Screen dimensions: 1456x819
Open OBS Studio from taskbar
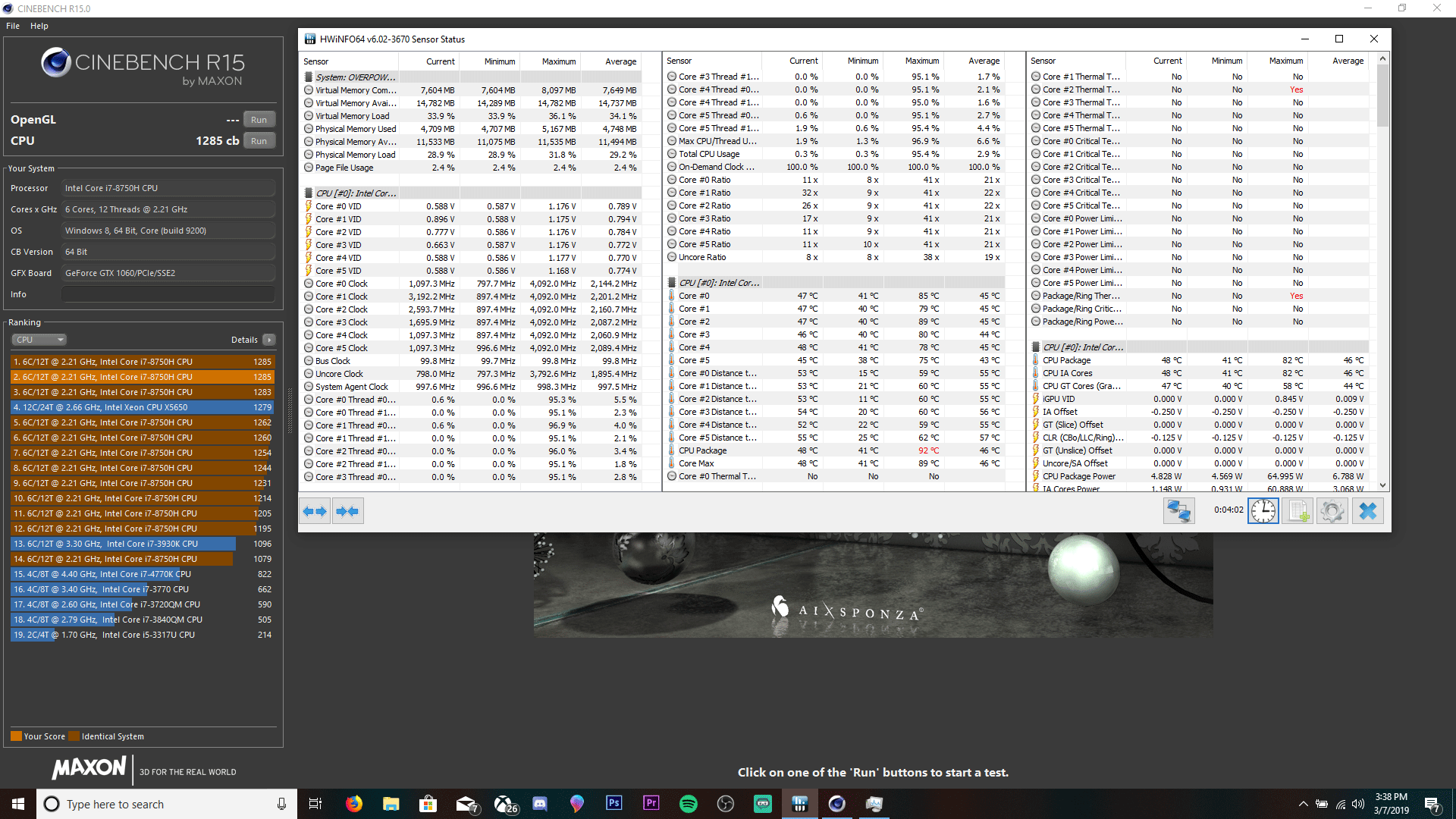(x=726, y=804)
